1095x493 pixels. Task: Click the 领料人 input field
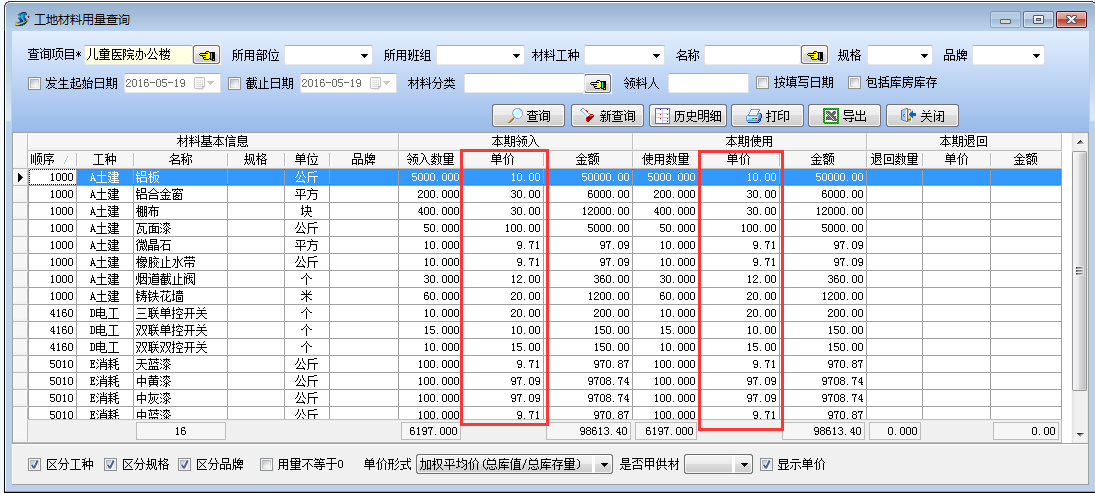point(708,83)
